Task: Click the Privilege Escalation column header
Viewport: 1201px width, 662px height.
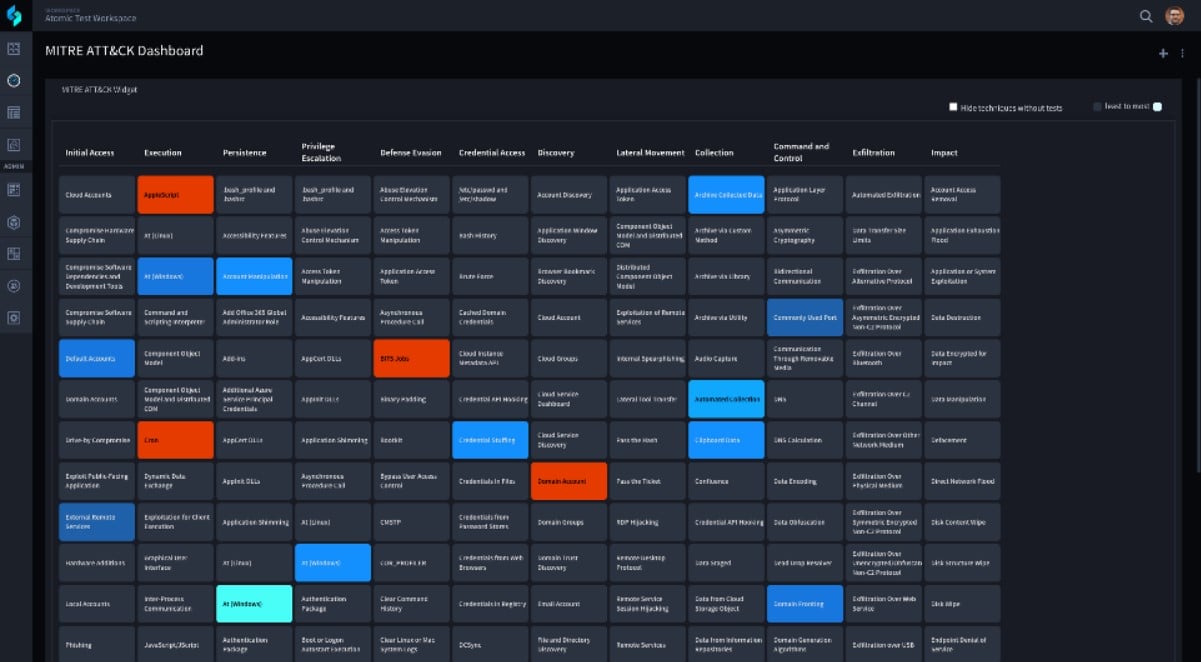Action: point(321,152)
